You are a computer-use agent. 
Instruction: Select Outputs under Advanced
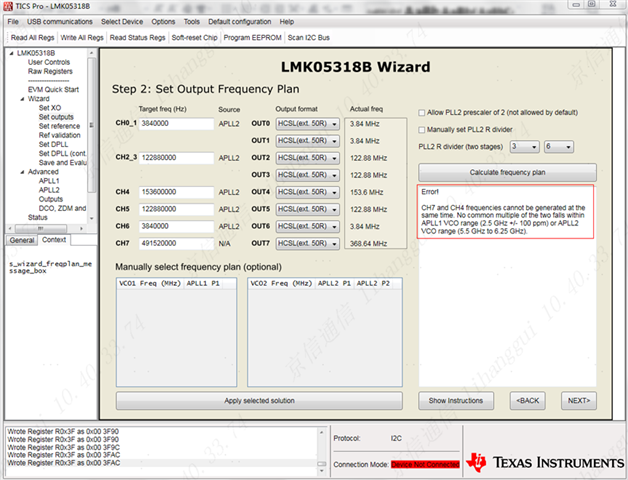(50, 200)
